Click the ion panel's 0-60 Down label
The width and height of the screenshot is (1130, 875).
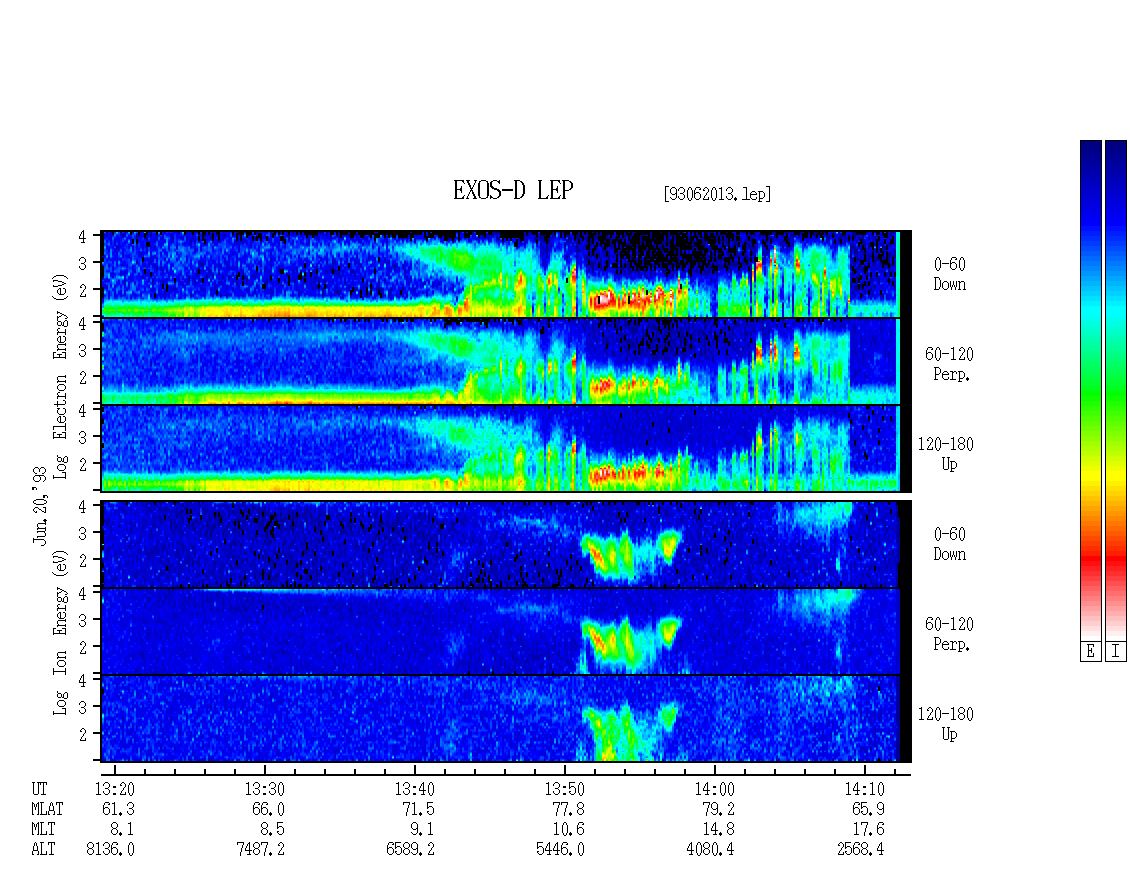(x=949, y=544)
